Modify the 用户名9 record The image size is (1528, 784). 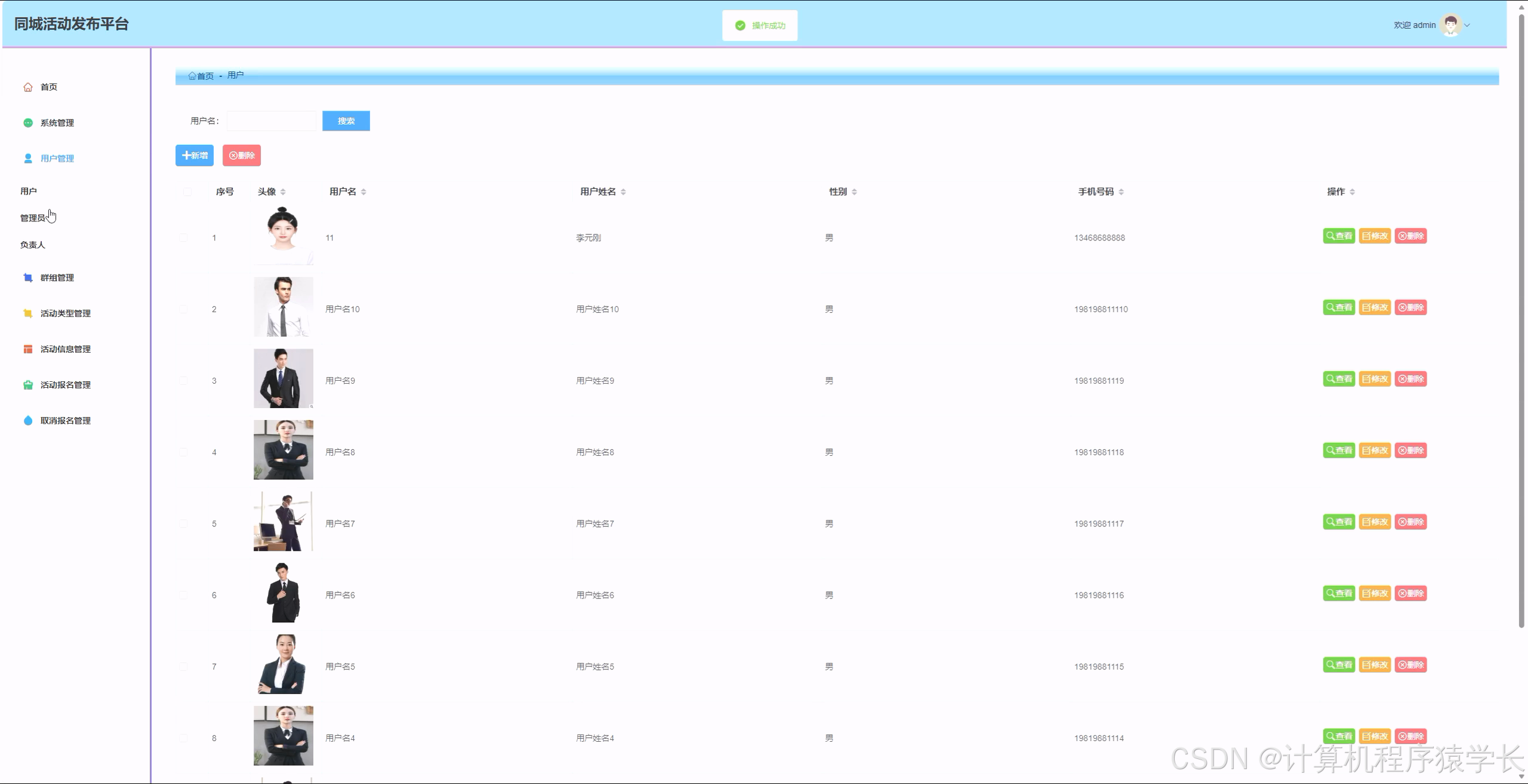coord(1375,379)
